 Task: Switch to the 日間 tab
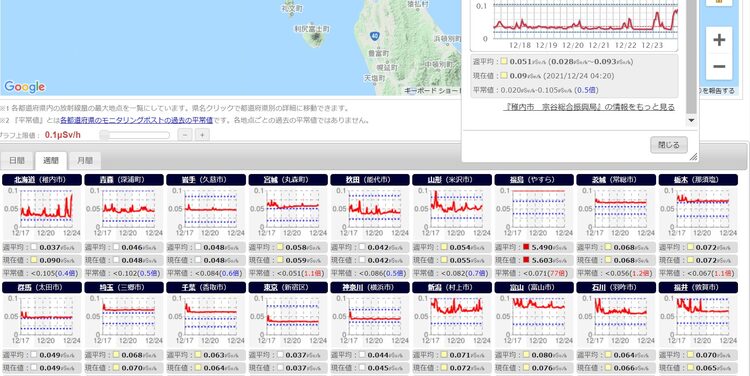point(17,161)
